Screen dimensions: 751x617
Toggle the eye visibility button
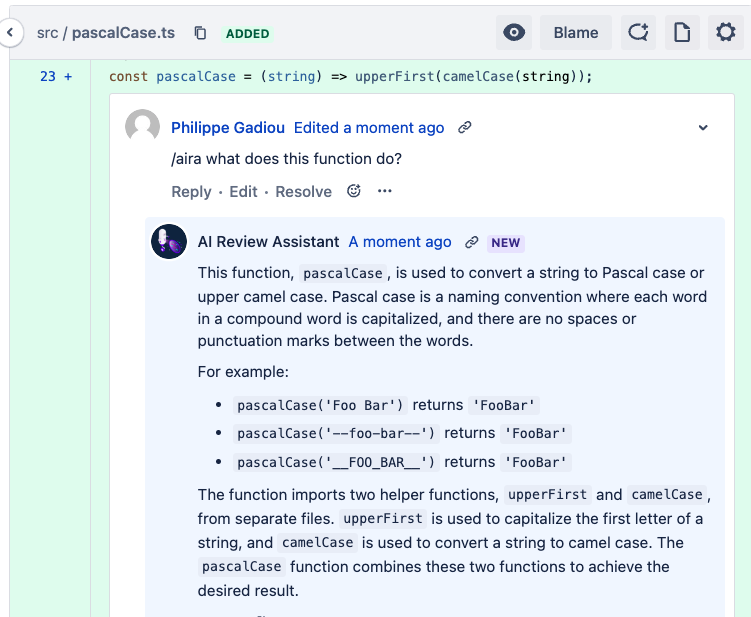pos(514,33)
